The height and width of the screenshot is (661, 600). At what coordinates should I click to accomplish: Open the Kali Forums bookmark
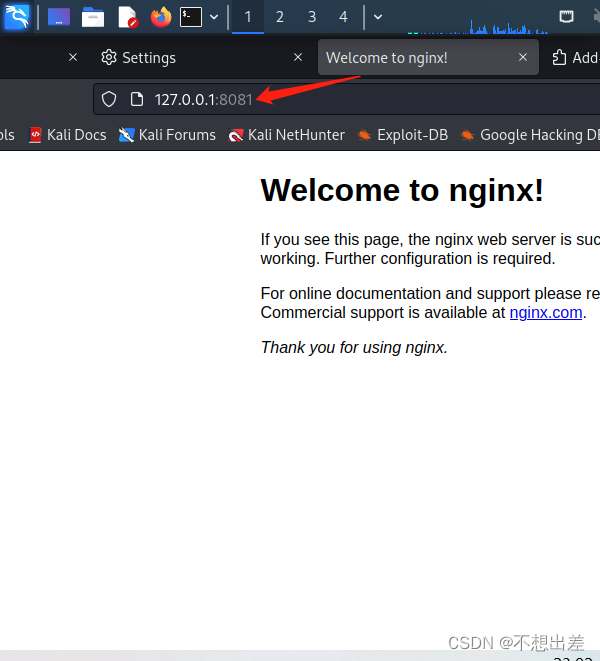pyautogui.click(x=167, y=135)
